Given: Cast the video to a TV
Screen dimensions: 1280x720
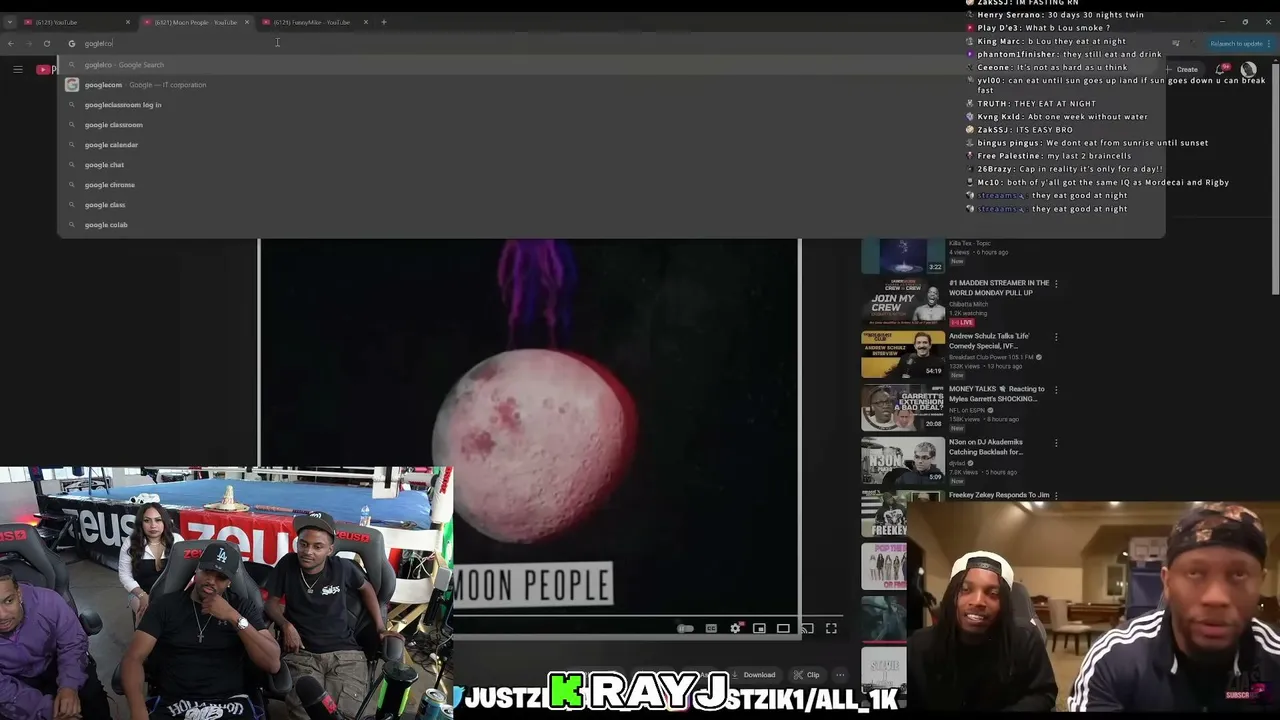Looking at the screenshot, I should click(x=807, y=629).
